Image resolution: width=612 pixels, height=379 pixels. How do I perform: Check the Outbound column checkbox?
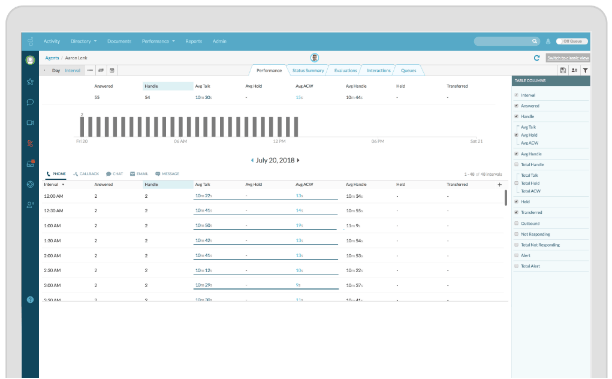pyautogui.click(x=516, y=223)
